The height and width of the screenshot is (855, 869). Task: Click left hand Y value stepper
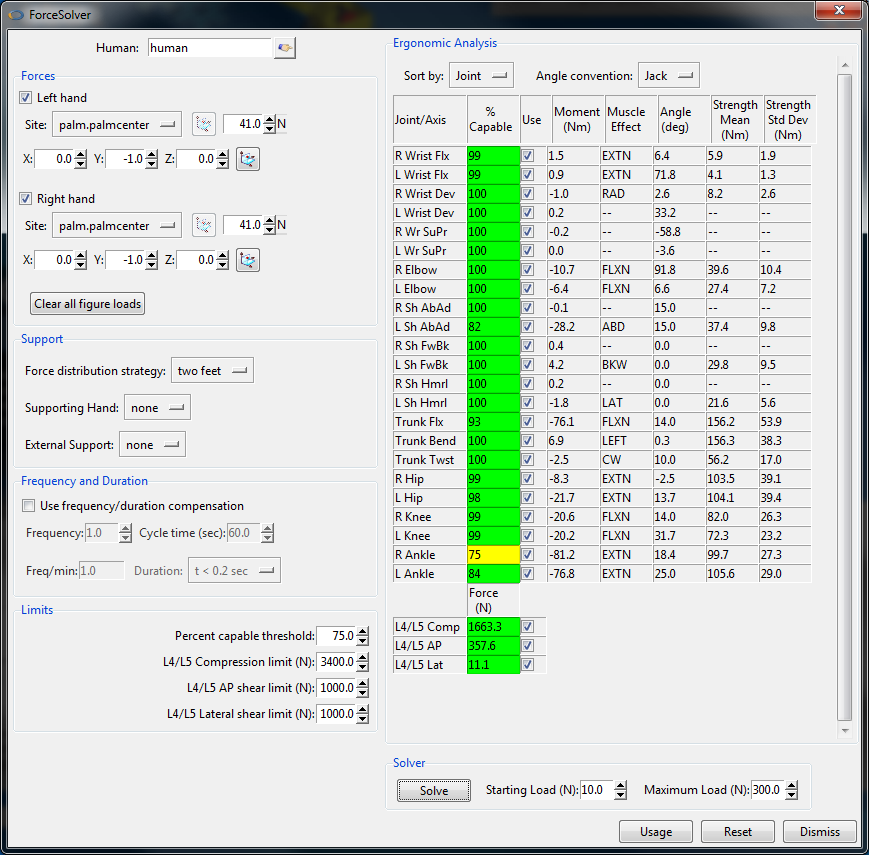coord(152,160)
